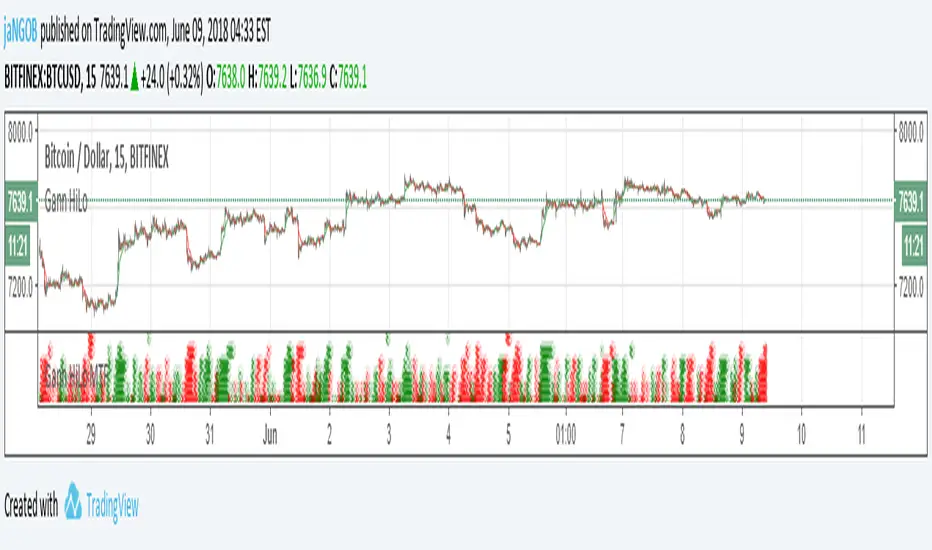Click the TradingView logo icon
This screenshot has height=550, width=932.
tap(73, 501)
